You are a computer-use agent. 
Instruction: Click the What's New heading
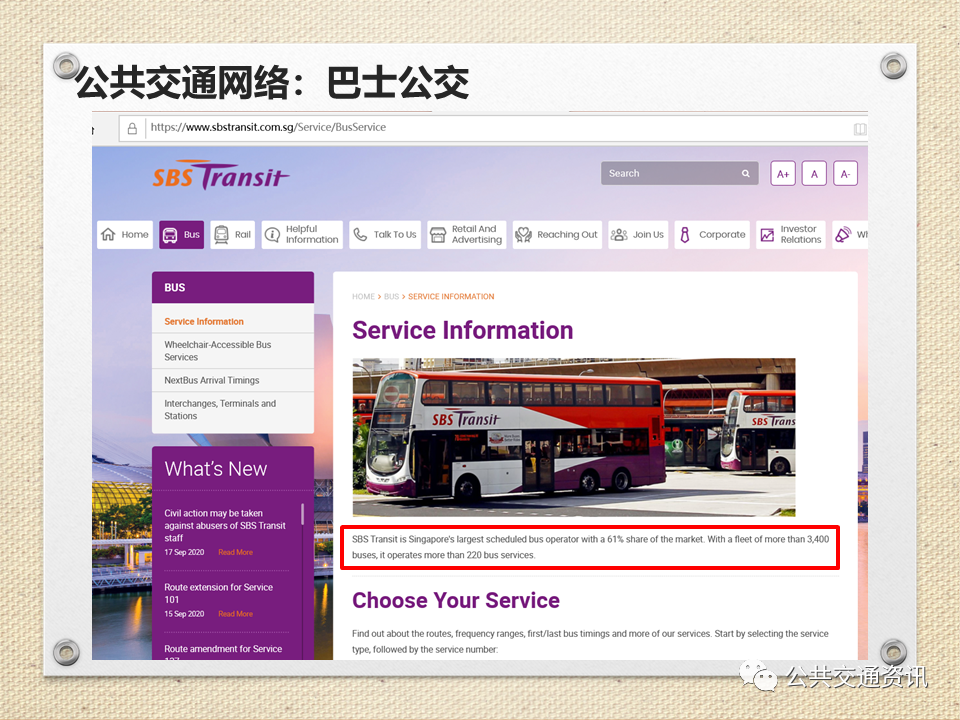tap(216, 469)
